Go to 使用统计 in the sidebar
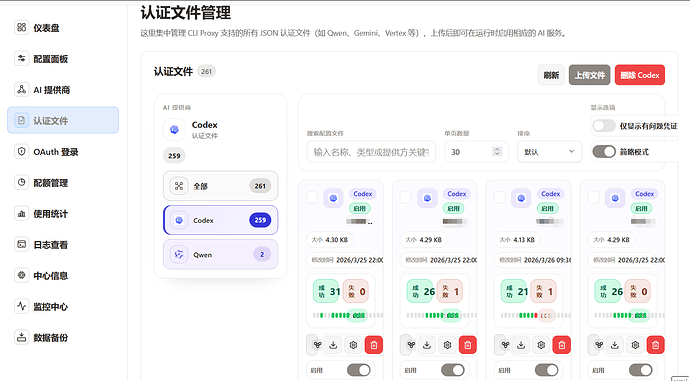The width and height of the screenshot is (690, 381). 63,214
